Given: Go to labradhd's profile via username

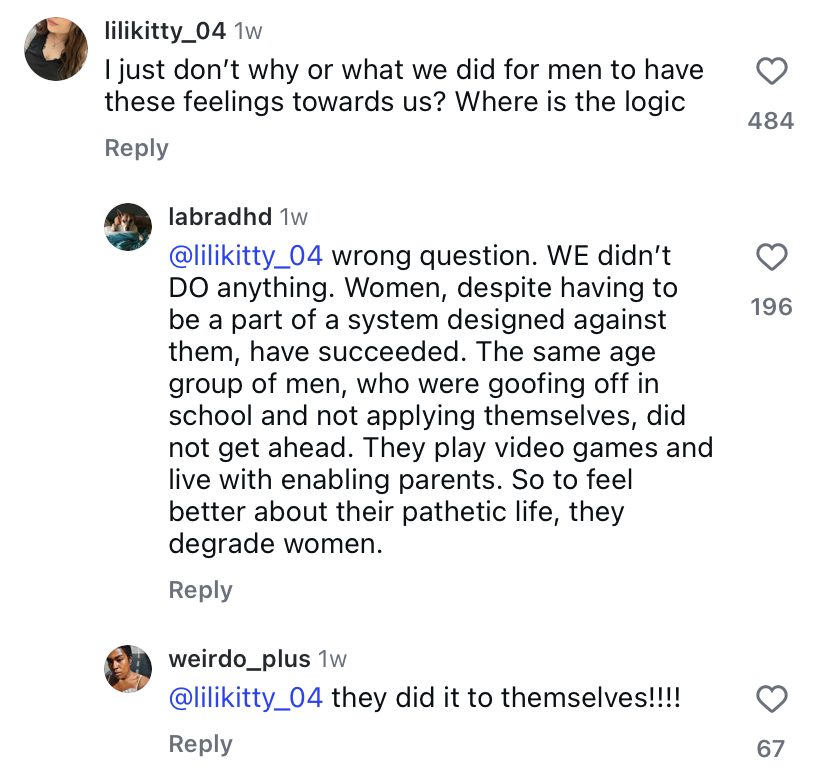Looking at the screenshot, I should tap(220, 216).
